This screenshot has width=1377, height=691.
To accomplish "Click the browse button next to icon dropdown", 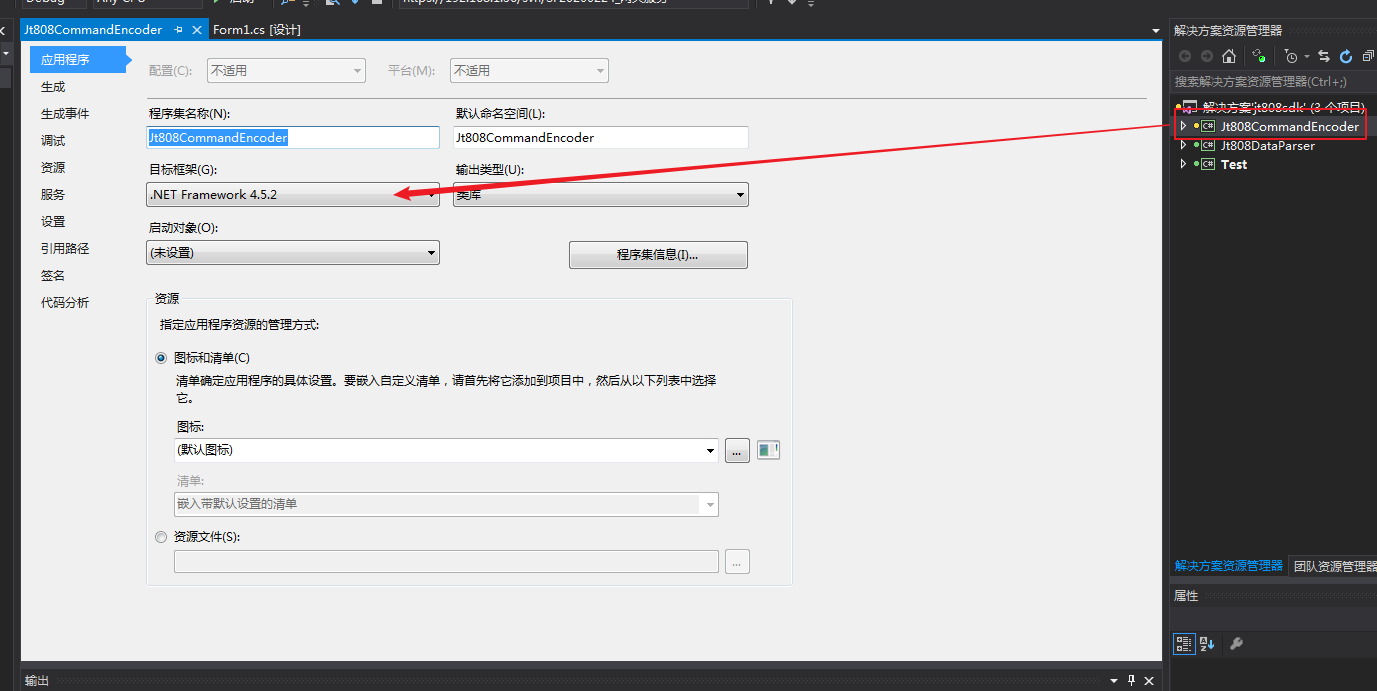I will (x=737, y=451).
